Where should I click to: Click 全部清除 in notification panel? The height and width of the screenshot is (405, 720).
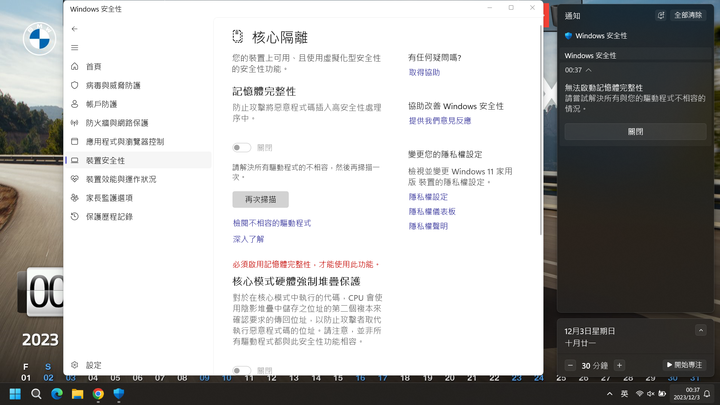pos(688,15)
